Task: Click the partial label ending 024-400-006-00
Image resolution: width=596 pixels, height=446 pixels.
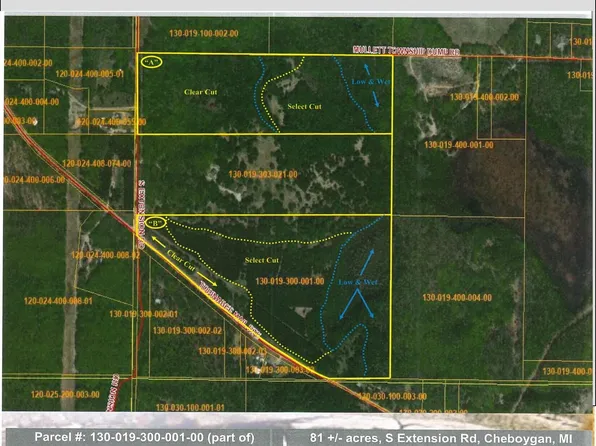Action: [x=34, y=179]
